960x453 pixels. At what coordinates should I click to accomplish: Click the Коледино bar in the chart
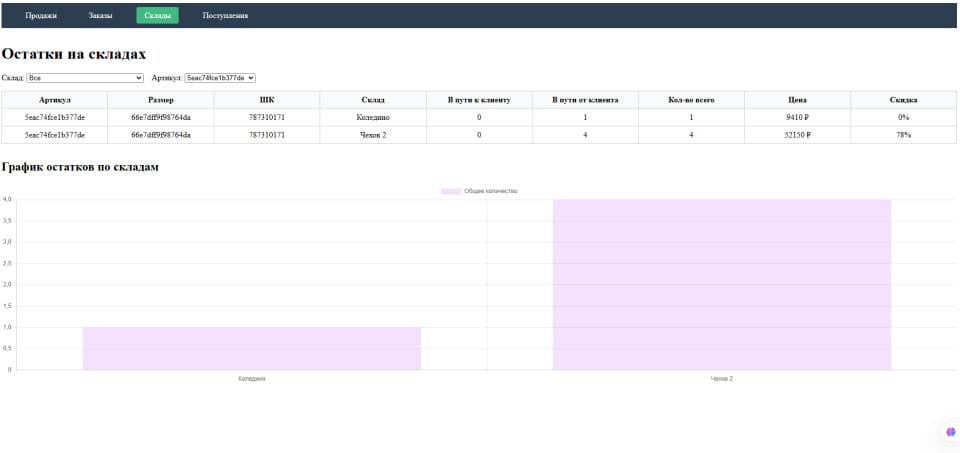tap(252, 348)
